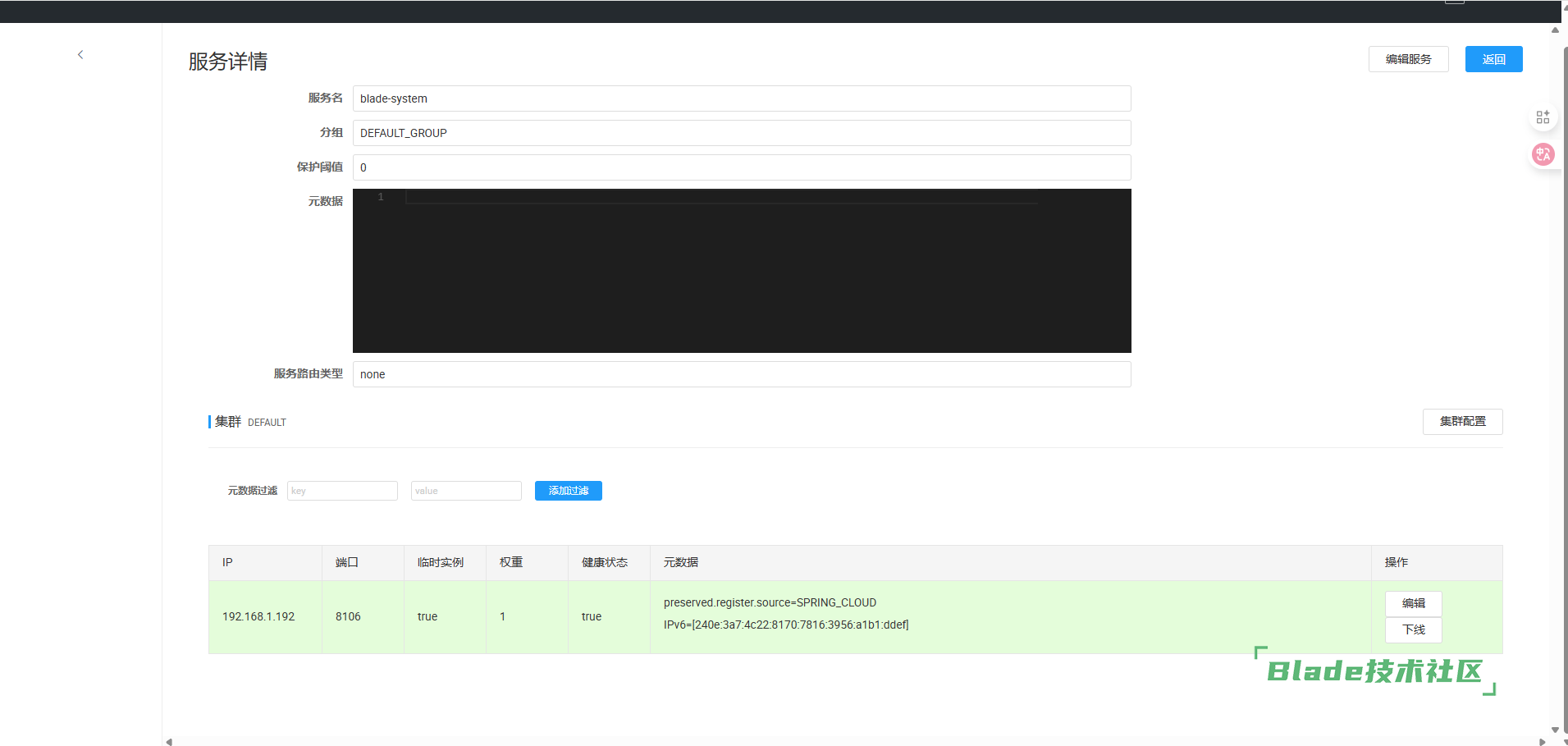Take the instance offline with 下线

1413,629
